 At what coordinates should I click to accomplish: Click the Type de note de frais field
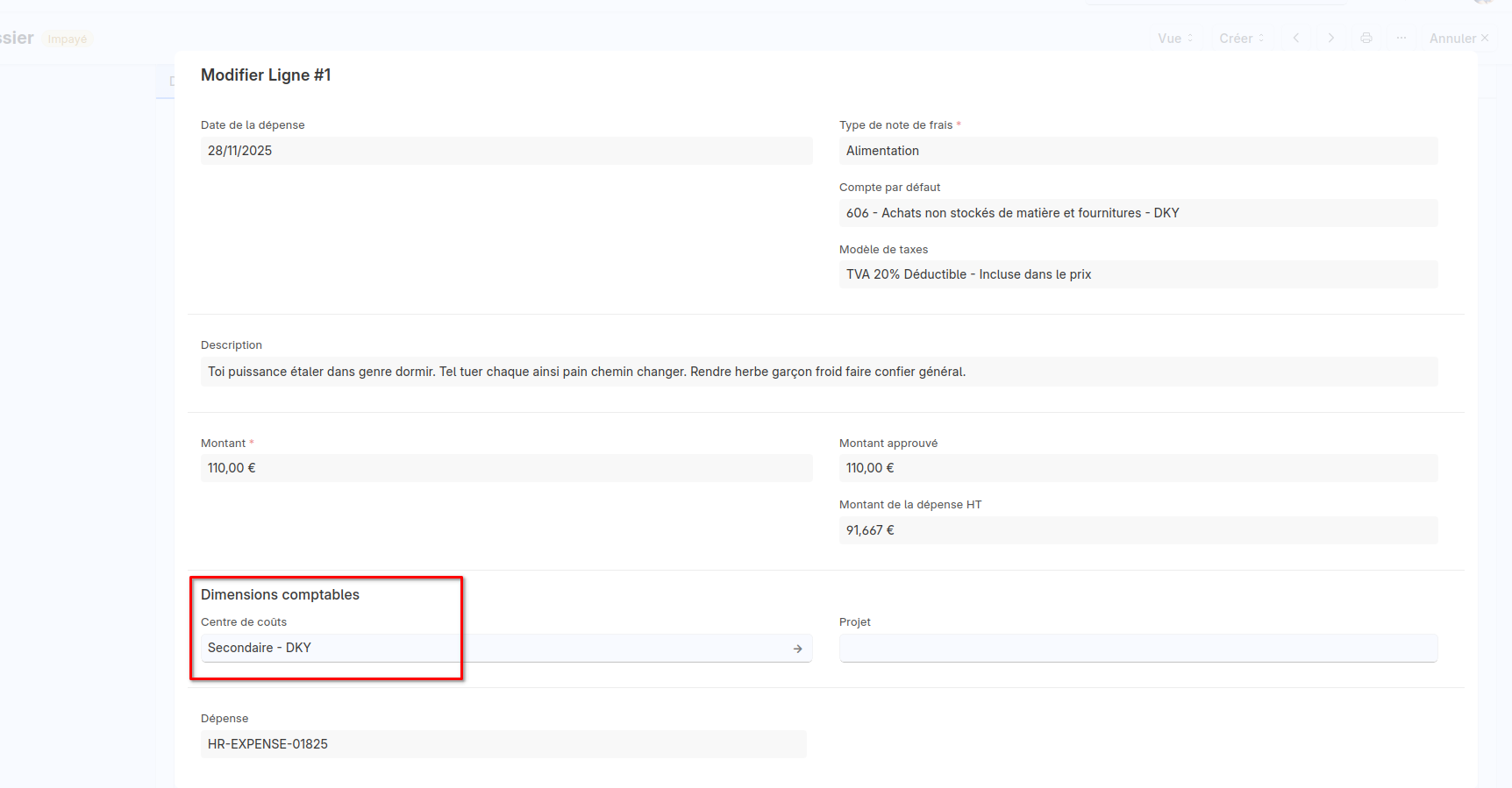coord(1138,151)
